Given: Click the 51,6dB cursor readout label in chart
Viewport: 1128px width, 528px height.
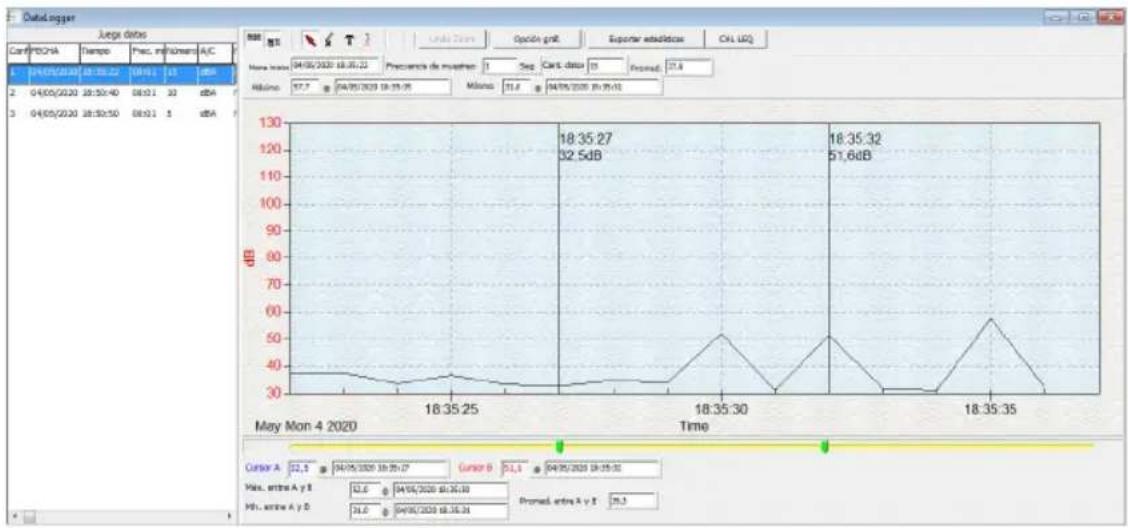Looking at the screenshot, I should coord(851,155).
